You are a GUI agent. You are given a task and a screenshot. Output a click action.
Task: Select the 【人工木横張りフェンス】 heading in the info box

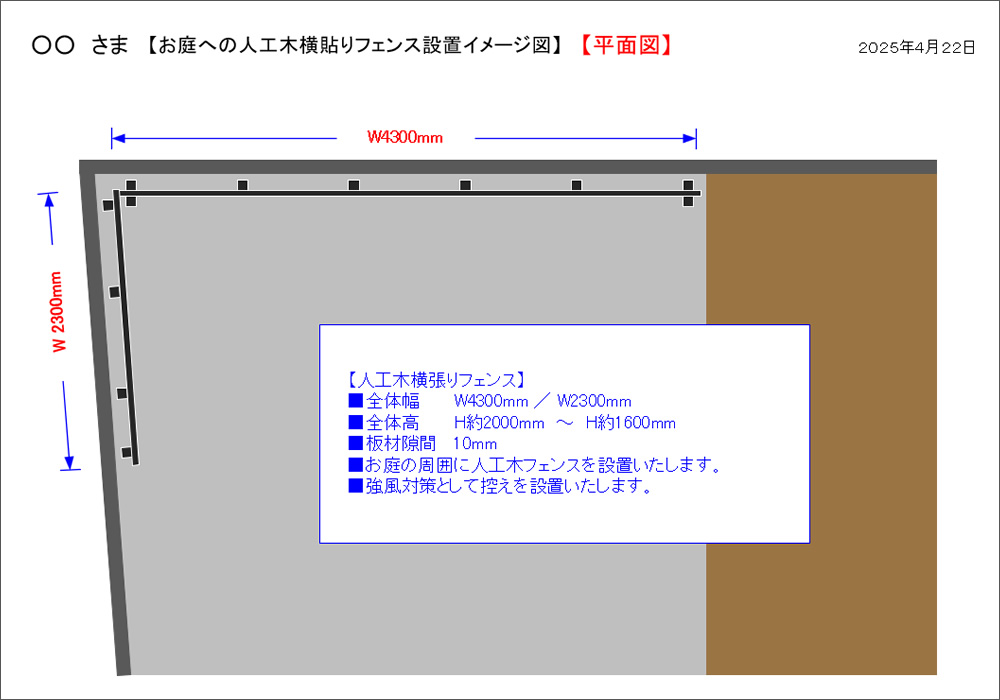[437, 380]
